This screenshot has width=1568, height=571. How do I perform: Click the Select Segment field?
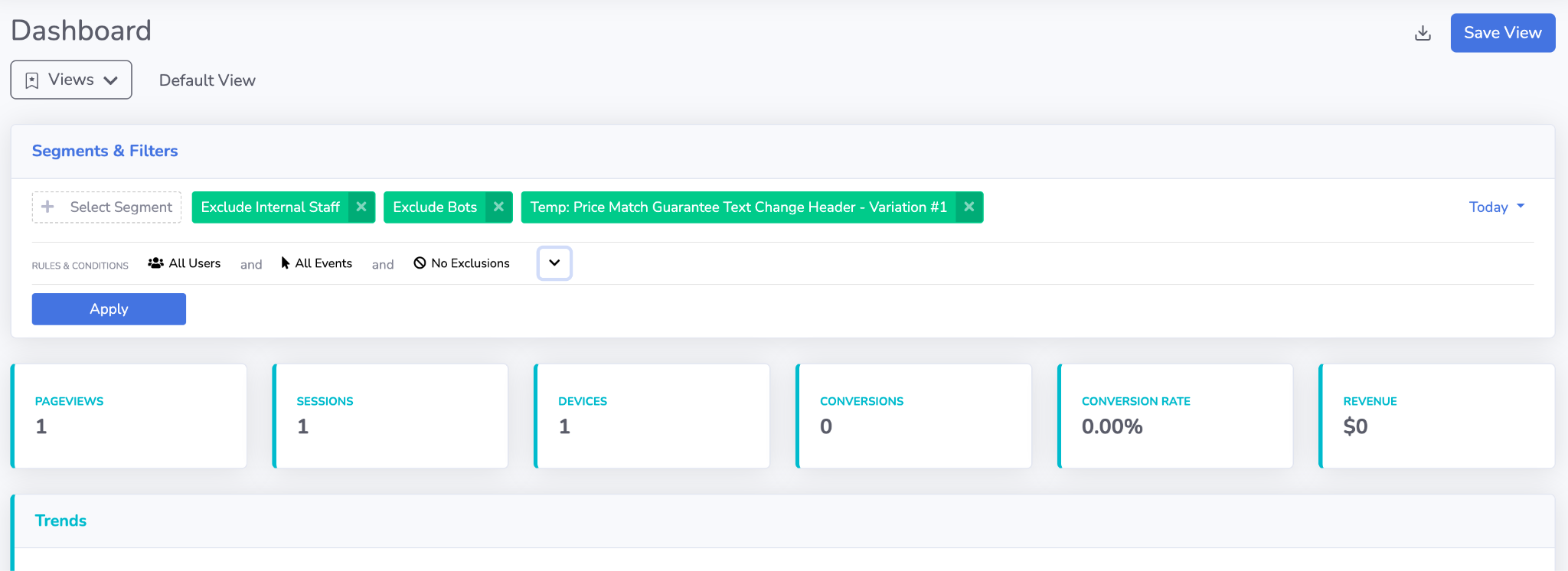[x=121, y=207]
